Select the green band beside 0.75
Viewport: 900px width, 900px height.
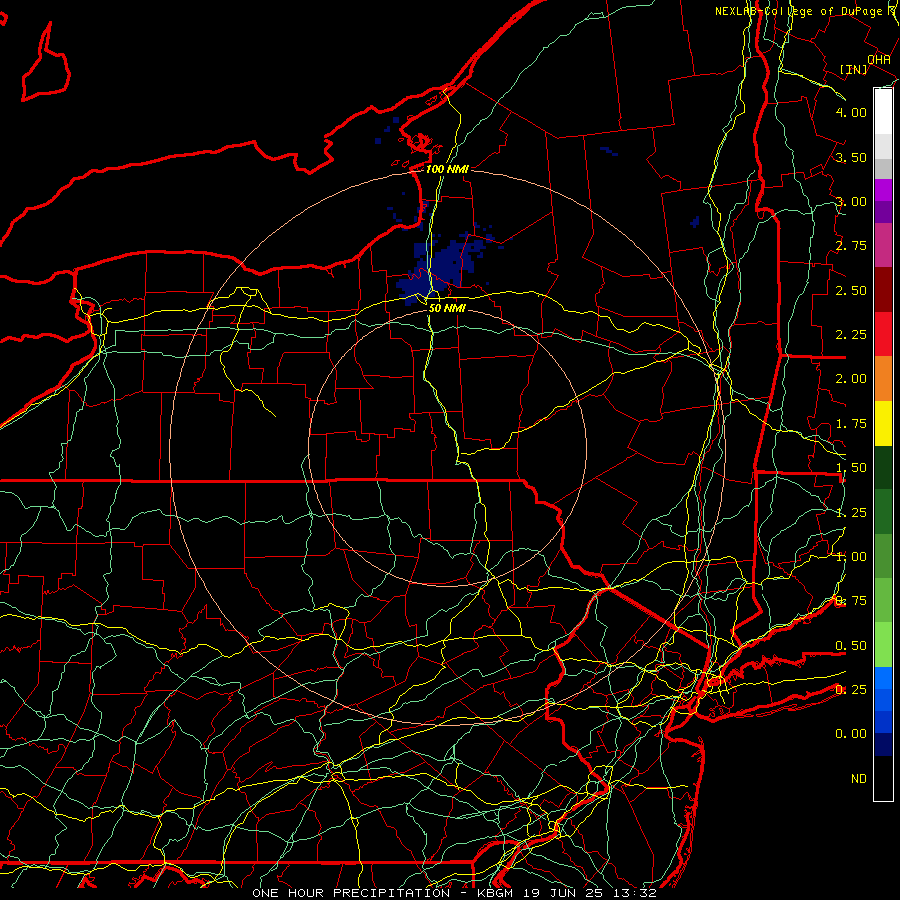[883, 600]
